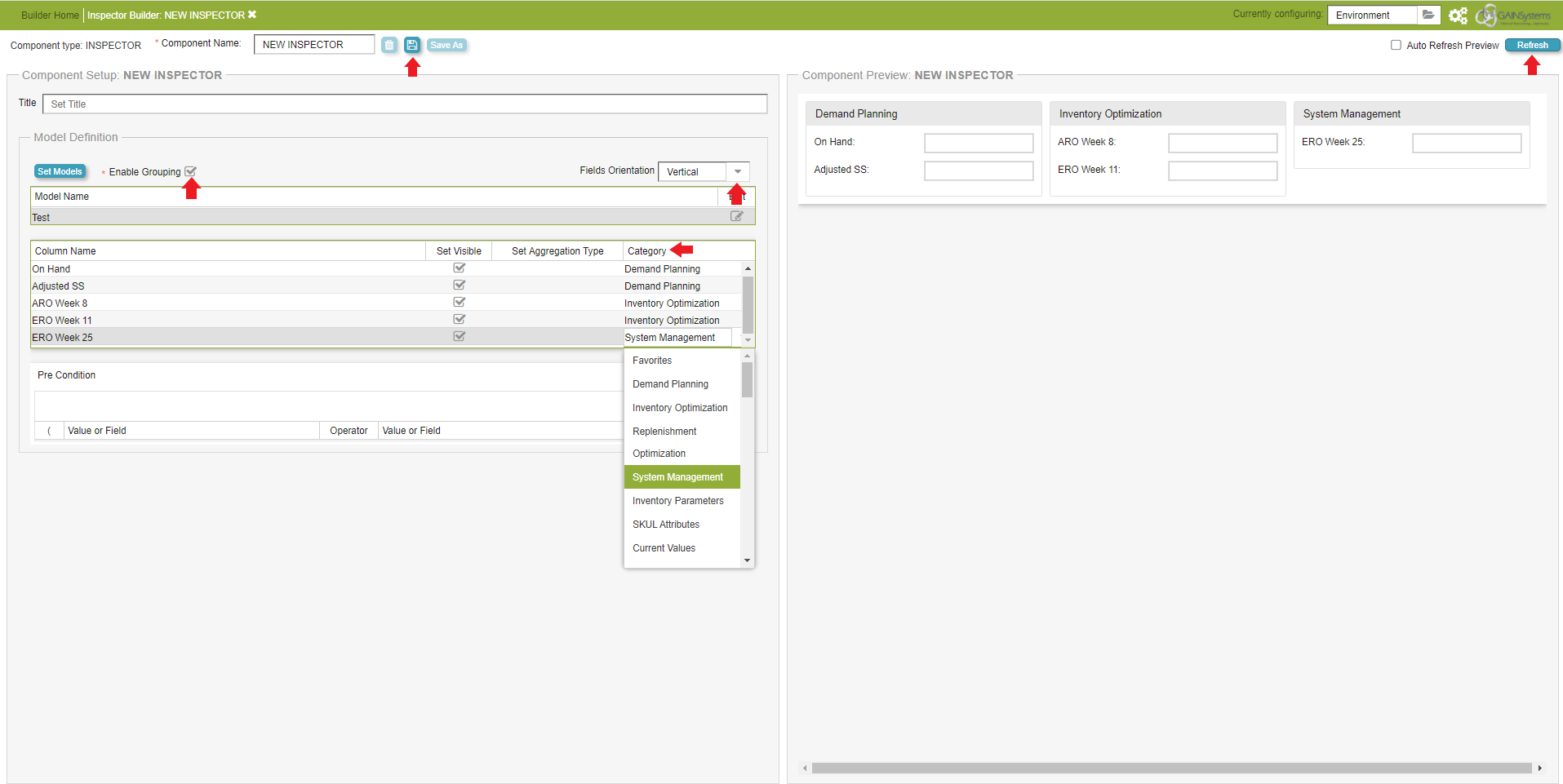This screenshot has height=784, width=1563.
Task: Click the edit icon for Test model
Action: pyautogui.click(x=737, y=217)
